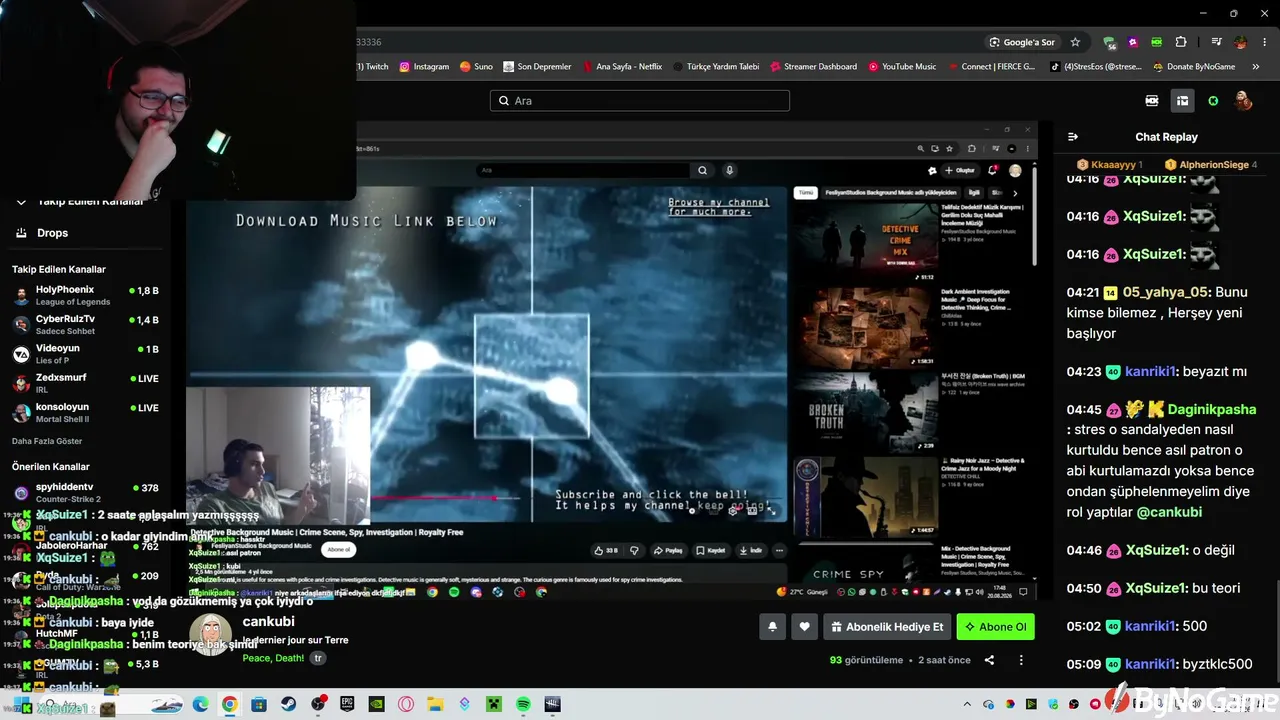1280x720 pixels.
Task: Like the YouTube video in the stream
Action: tap(605, 550)
